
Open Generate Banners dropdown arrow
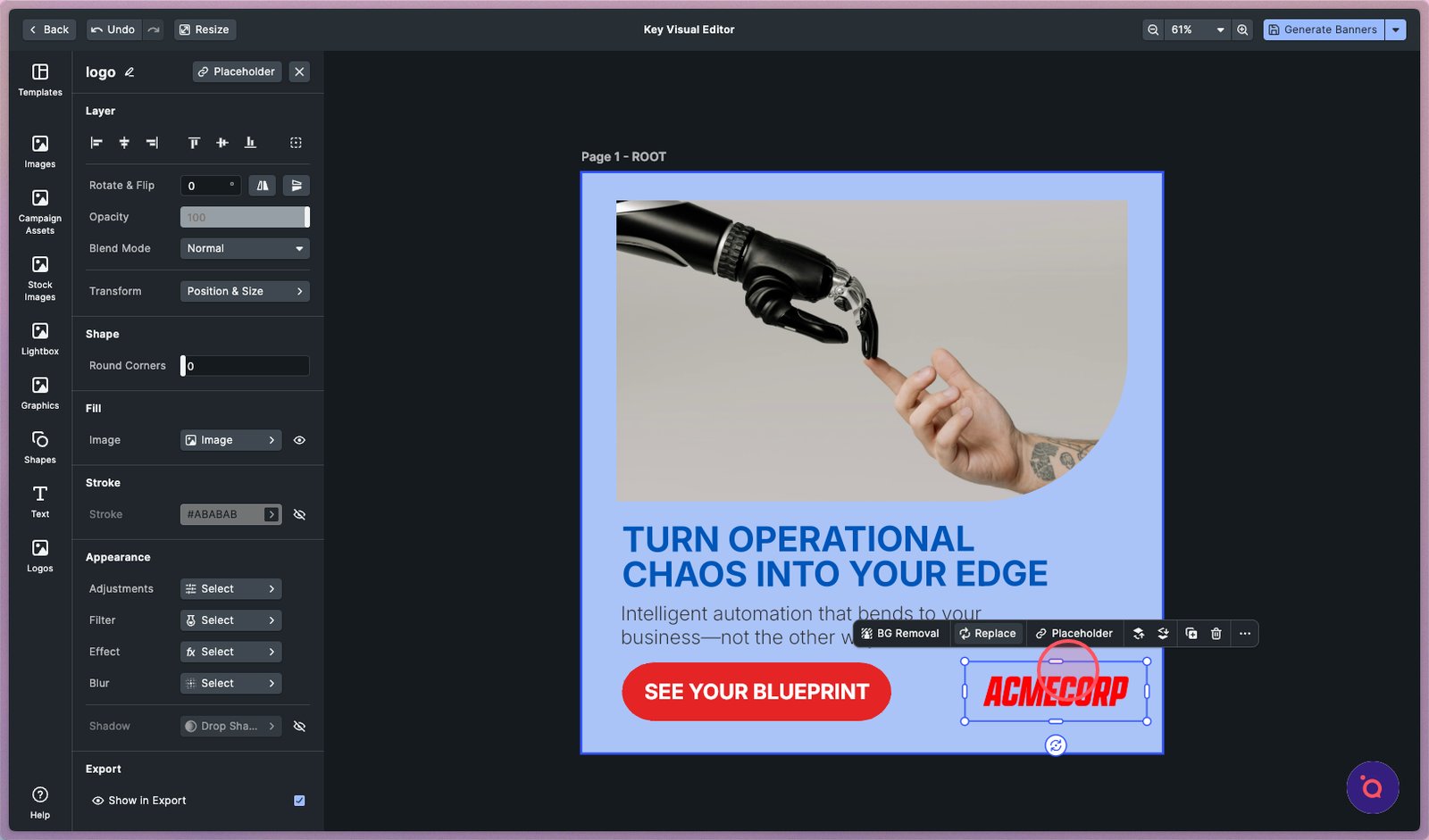[x=1395, y=29]
